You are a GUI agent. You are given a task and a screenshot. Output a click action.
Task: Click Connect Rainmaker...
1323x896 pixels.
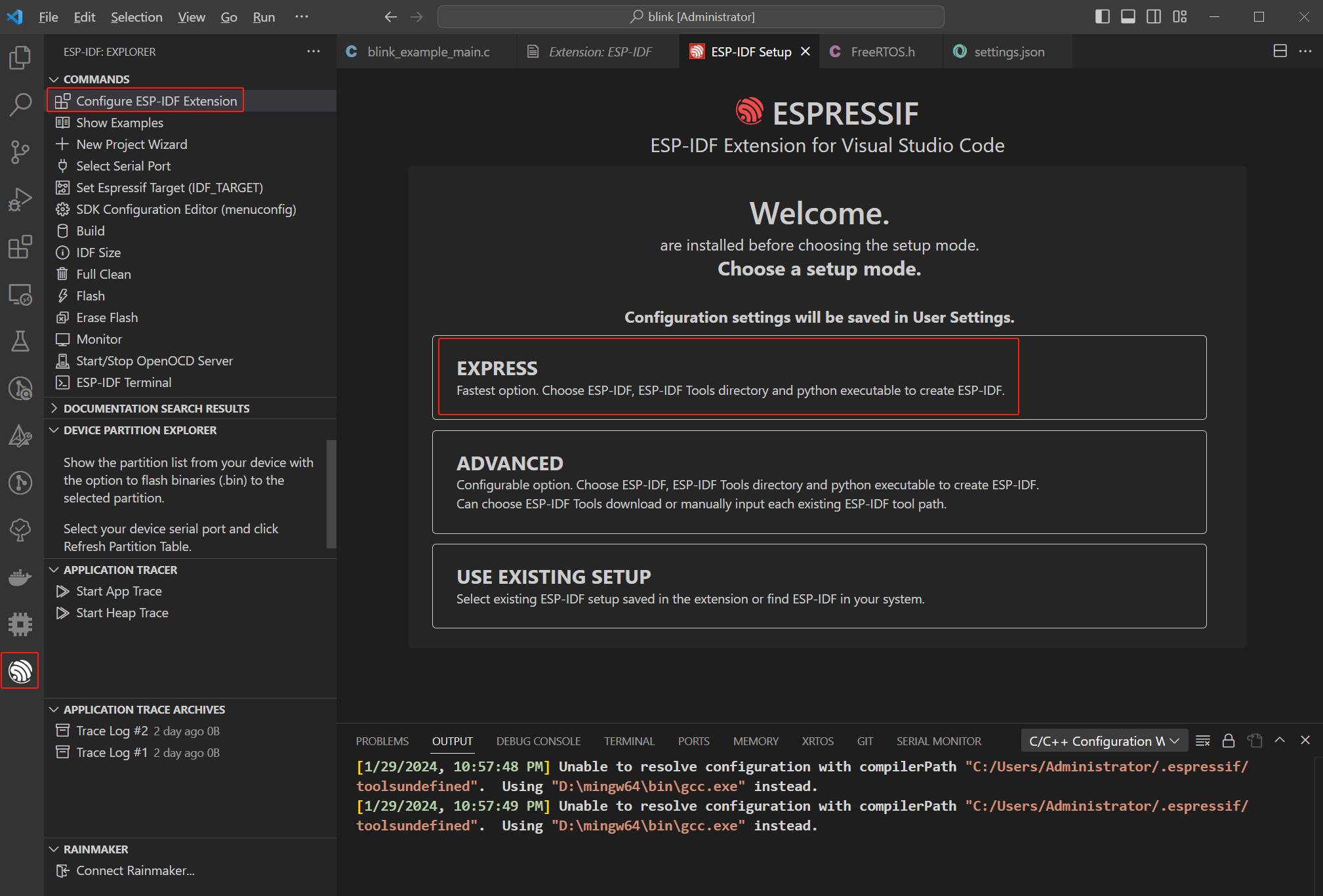tap(190, 870)
